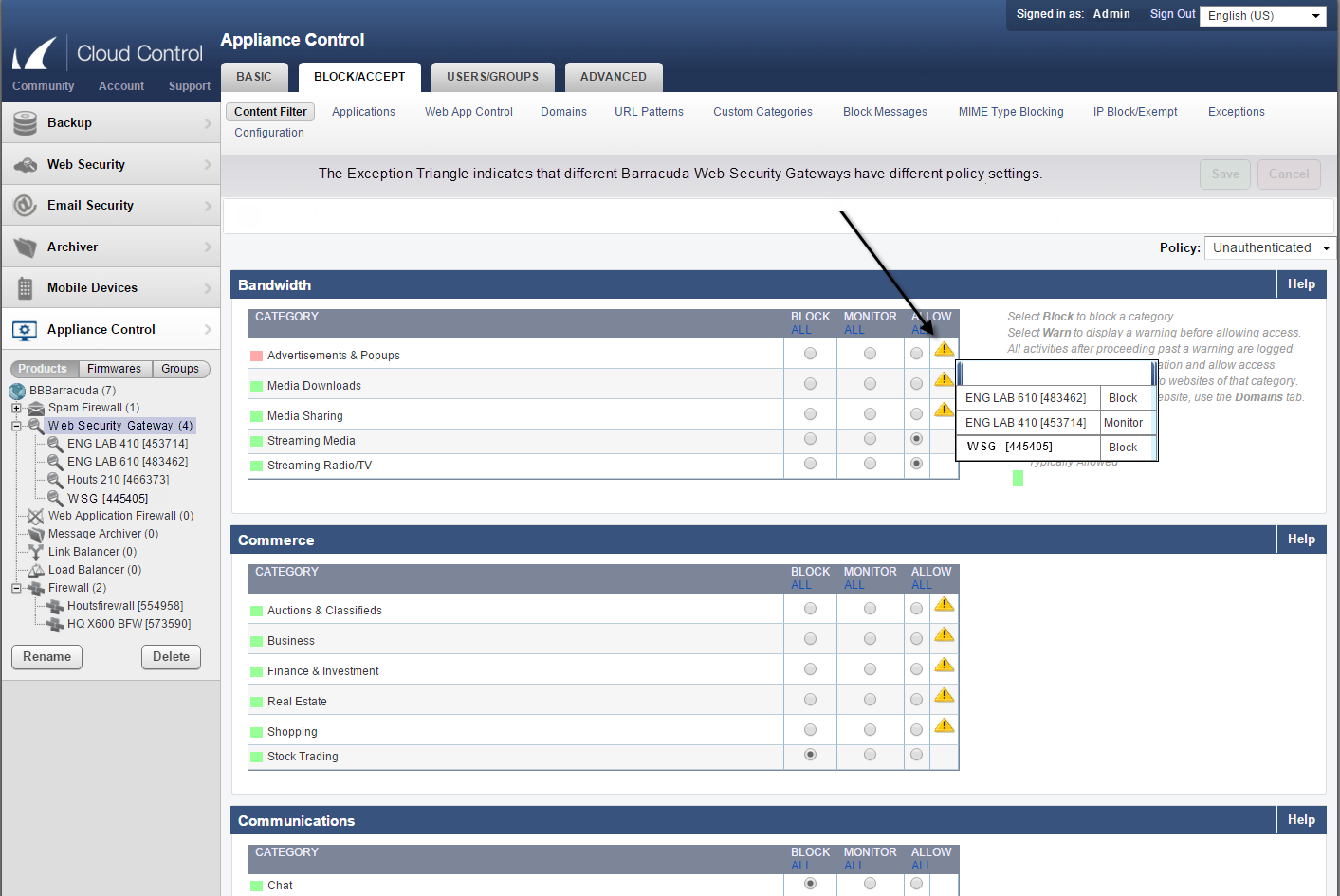Click the Load Balancer tree icon
This screenshot has width=1340, height=896.
tap(36, 570)
